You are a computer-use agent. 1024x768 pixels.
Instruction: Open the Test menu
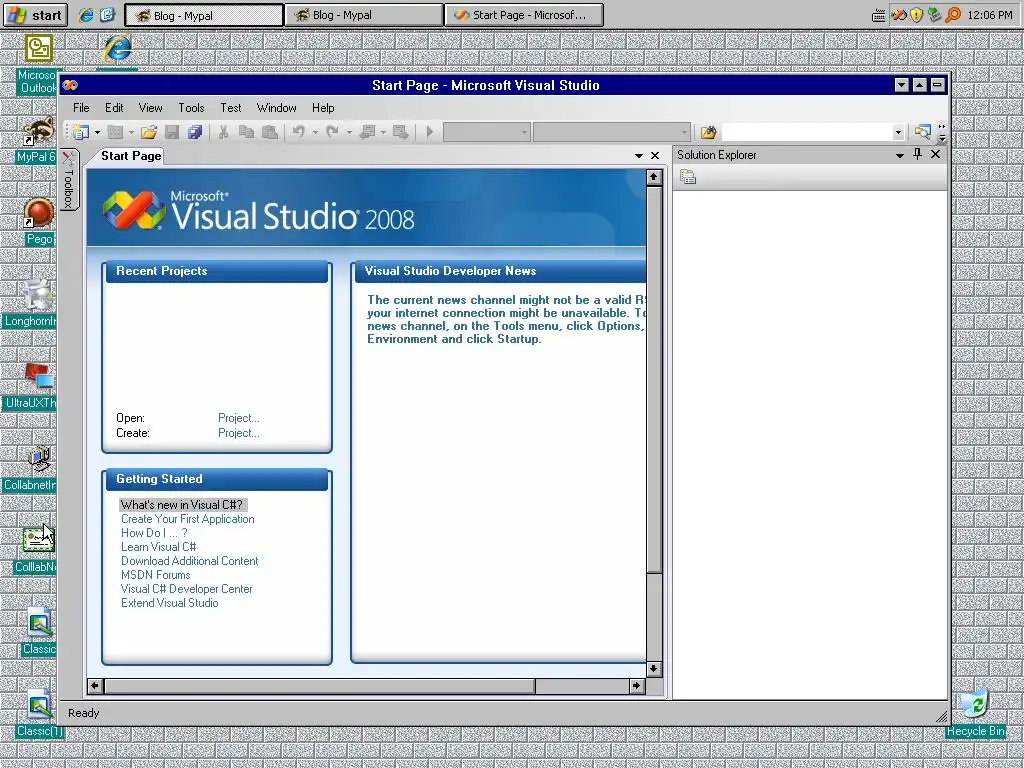[231, 108]
